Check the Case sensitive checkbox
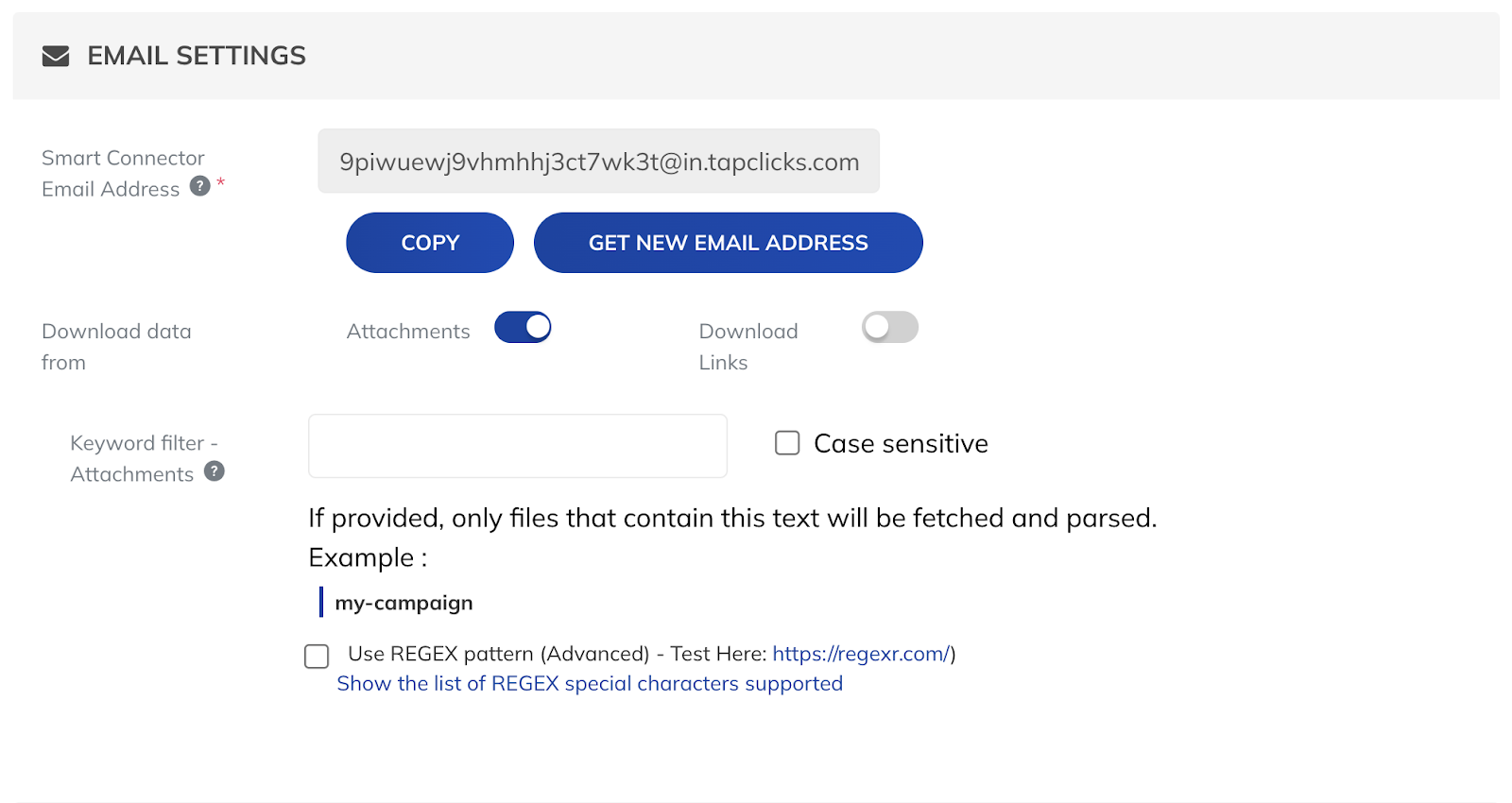Image resolution: width=1512 pixels, height=803 pixels. (787, 443)
